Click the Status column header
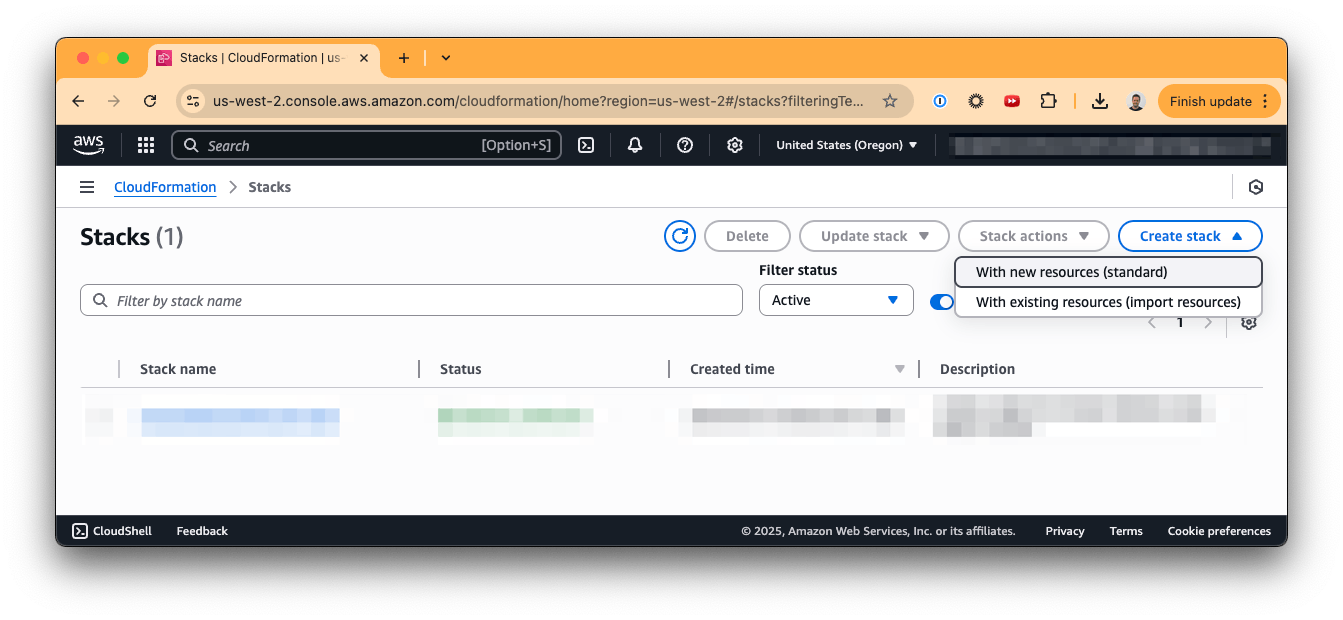The height and width of the screenshot is (620, 1343). click(x=461, y=369)
